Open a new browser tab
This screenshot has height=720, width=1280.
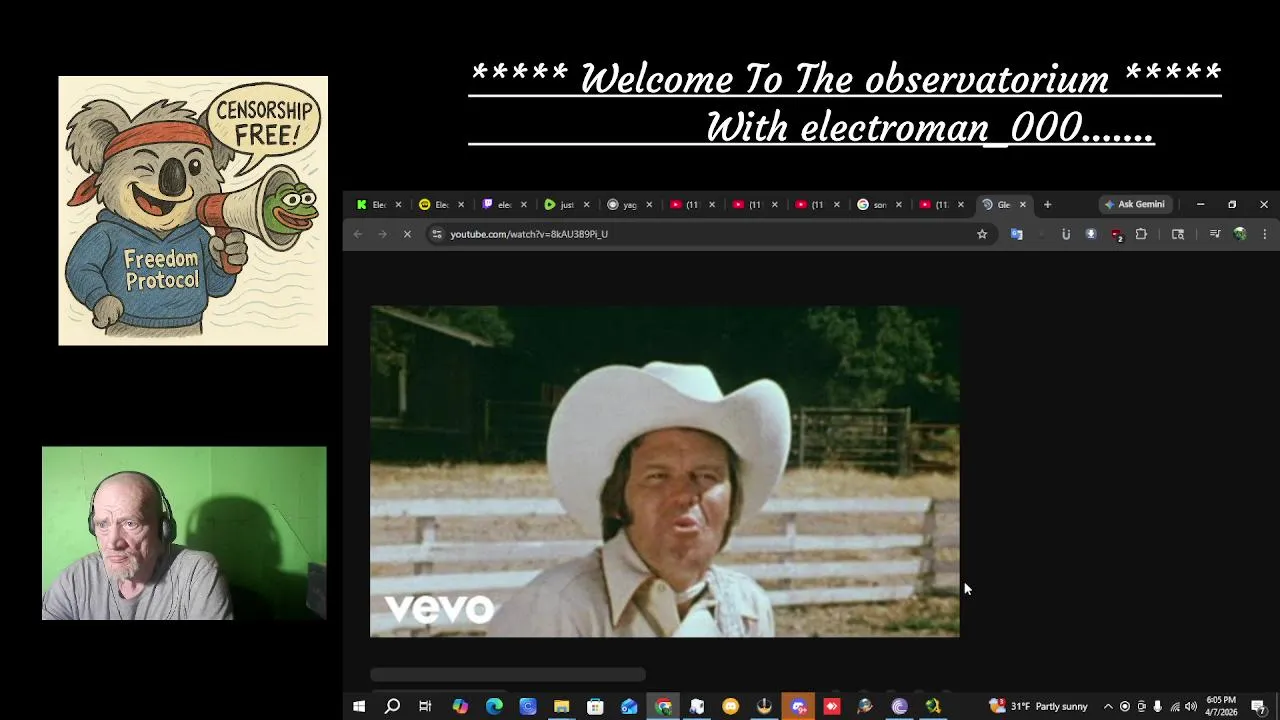(1047, 204)
